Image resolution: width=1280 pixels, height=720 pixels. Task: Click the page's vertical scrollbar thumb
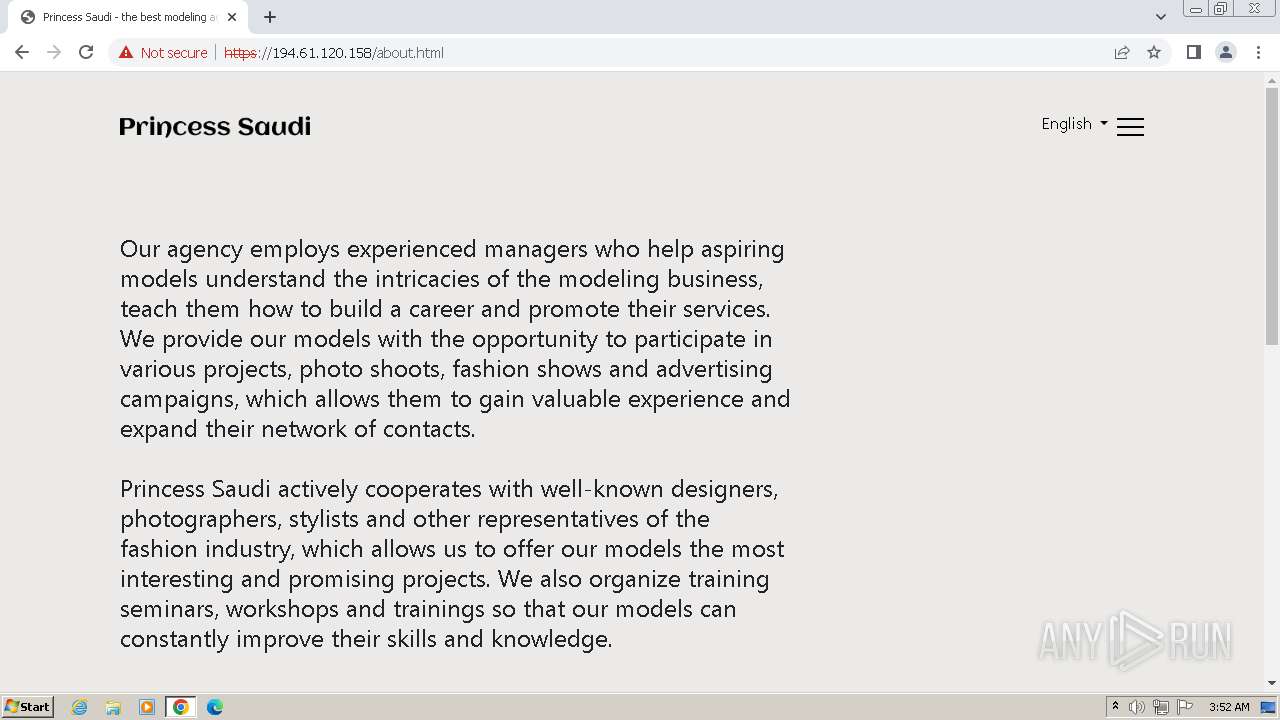[1272, 215]
